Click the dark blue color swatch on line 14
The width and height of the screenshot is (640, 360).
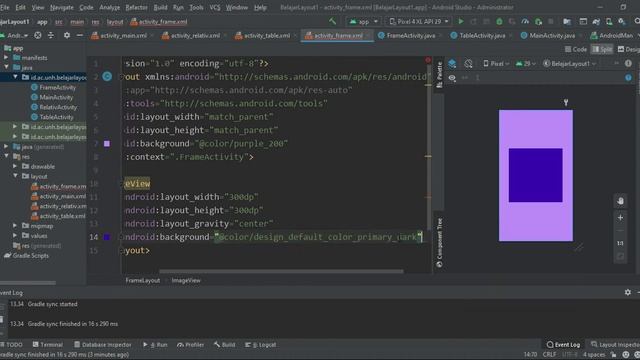(107, 237)
